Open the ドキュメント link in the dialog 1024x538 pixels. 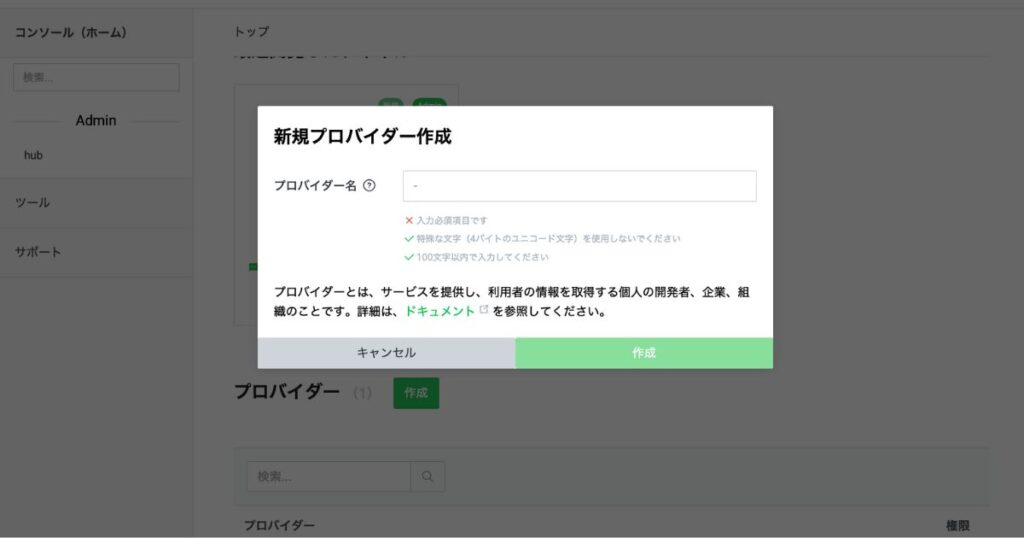click(x=440, y=311)
